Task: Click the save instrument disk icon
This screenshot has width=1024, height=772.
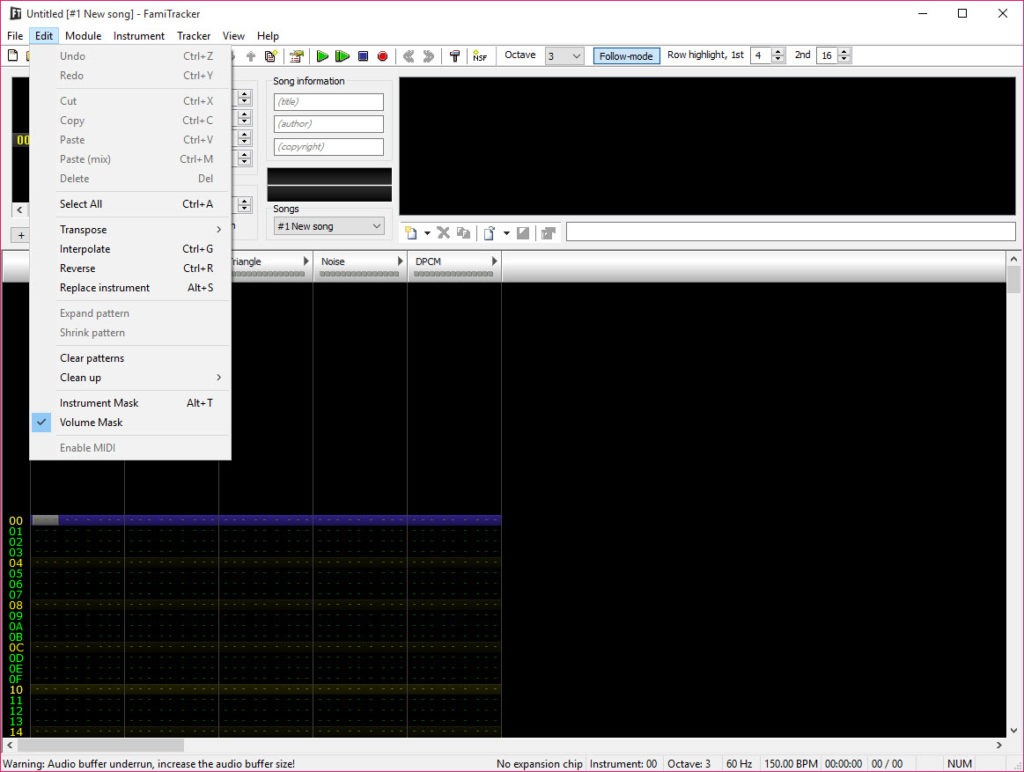Action: pyautogui.click(x=522, y=233)
